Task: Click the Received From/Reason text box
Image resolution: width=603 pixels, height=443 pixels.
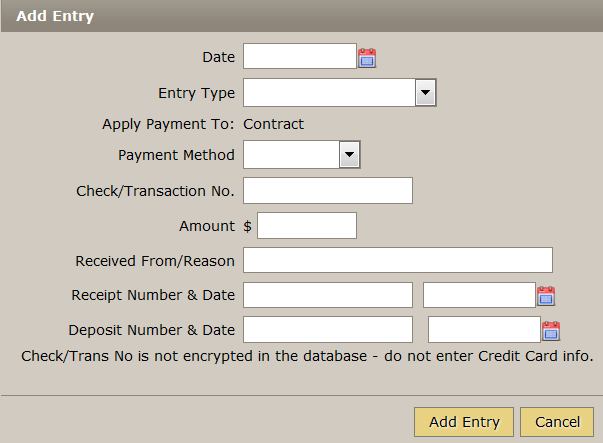Action: (398, 260)
